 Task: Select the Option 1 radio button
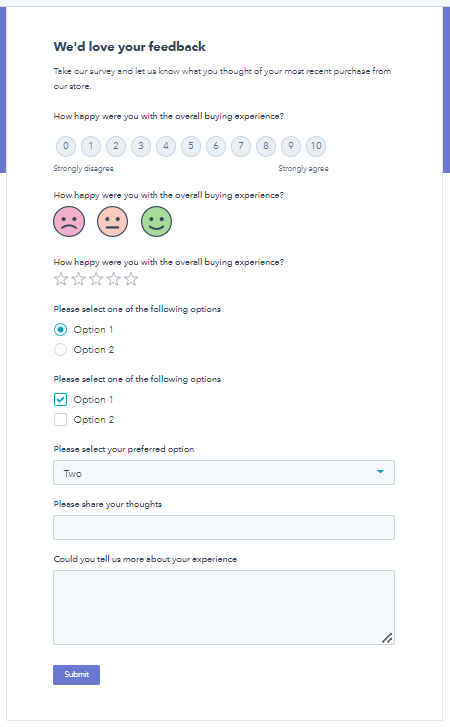pos(60,330)
